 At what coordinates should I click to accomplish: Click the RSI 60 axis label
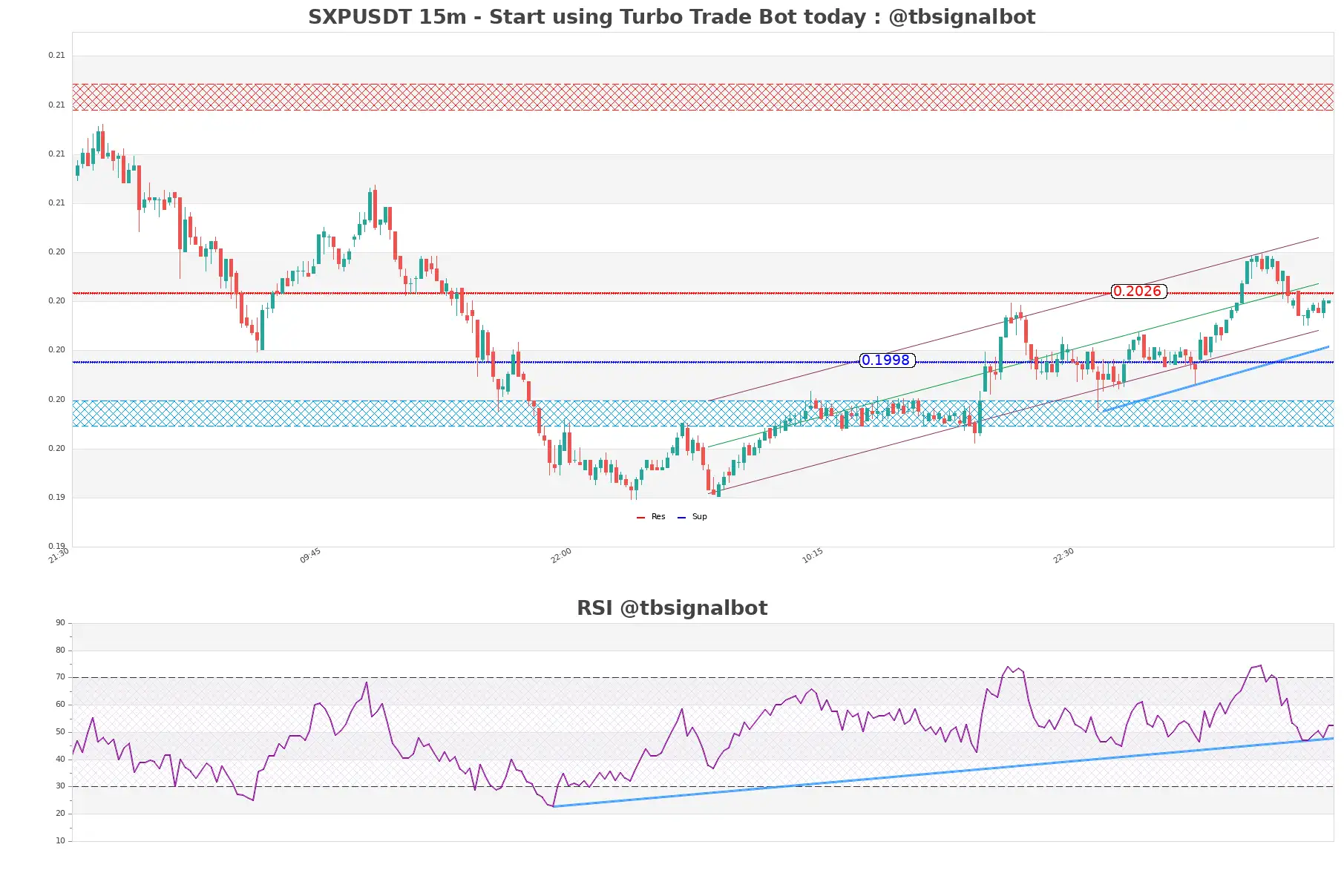click(x=60, y=705)
